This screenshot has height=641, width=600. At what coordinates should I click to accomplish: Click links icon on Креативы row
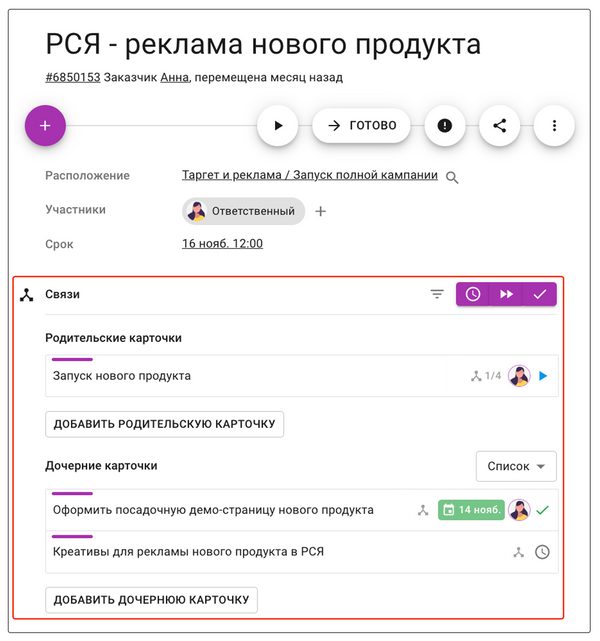[x=519, y=552]
